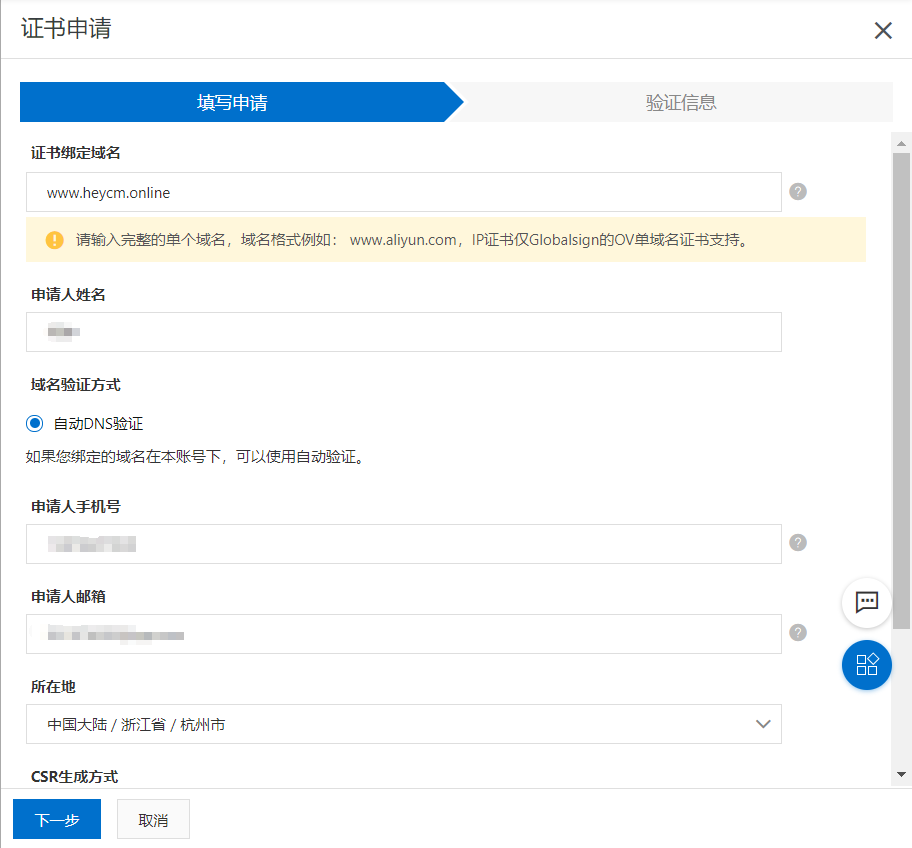The height and width of the screenshot is (848, 912).
Task: Click chevron arrow in 所在地 selector
Action: click(763, 724)
